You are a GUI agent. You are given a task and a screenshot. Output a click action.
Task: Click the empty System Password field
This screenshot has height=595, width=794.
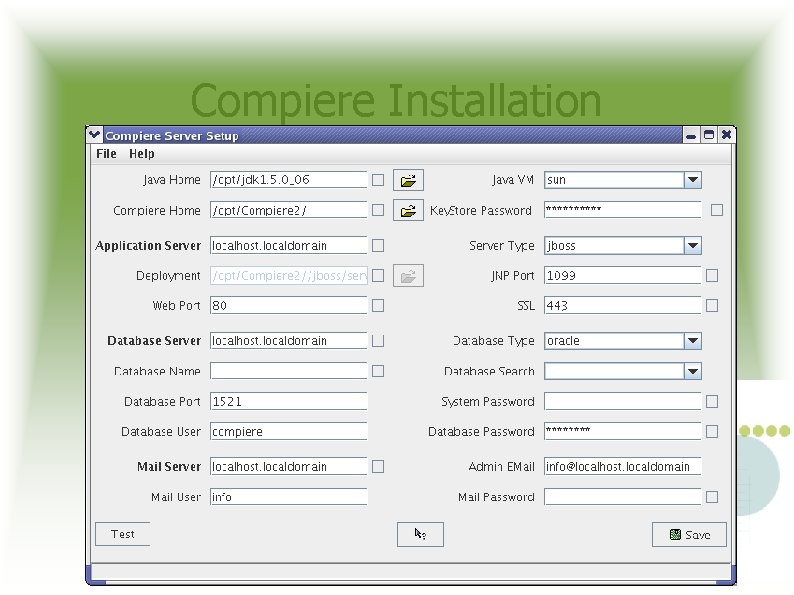[x=623, y=402]
